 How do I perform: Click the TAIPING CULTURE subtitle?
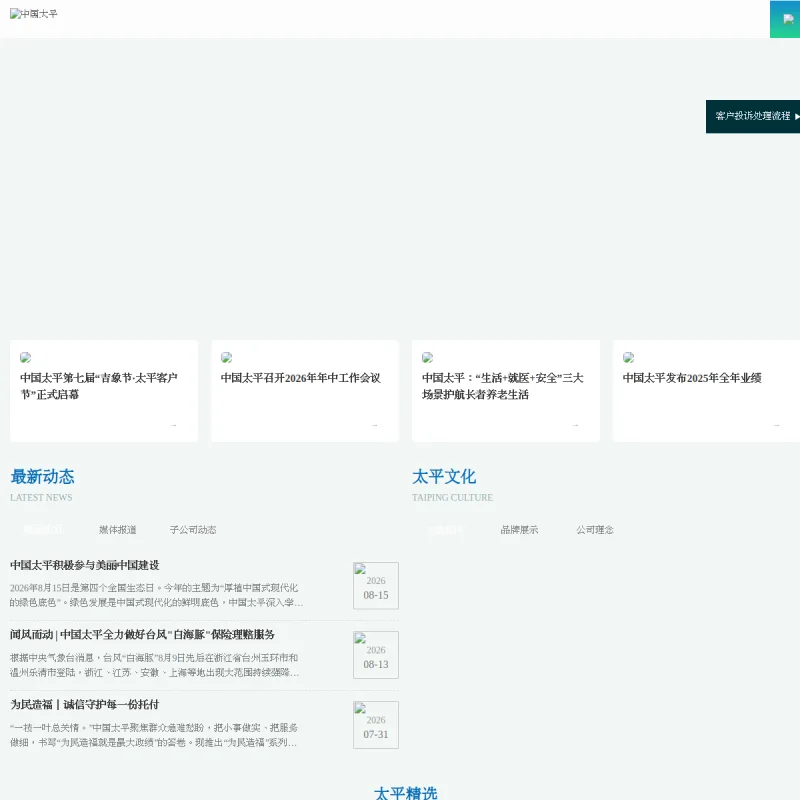point(453,497)
